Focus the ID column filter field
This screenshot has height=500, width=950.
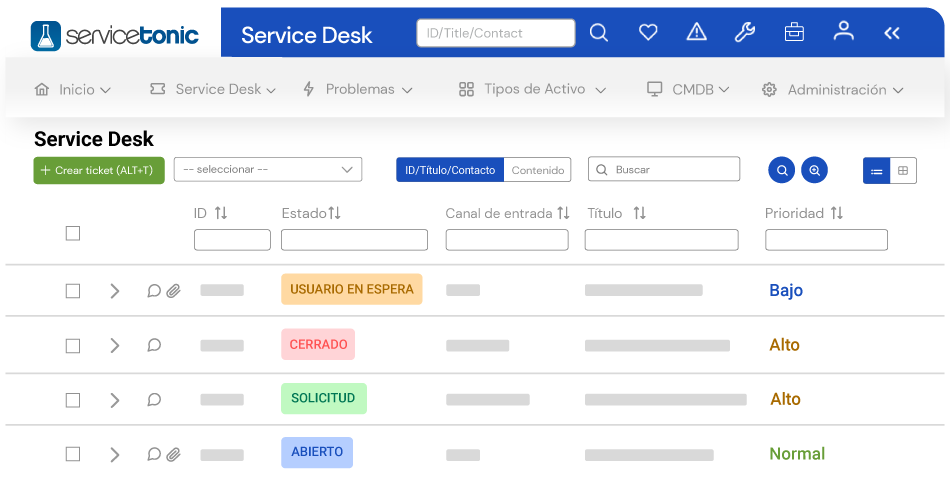point(232,240)
